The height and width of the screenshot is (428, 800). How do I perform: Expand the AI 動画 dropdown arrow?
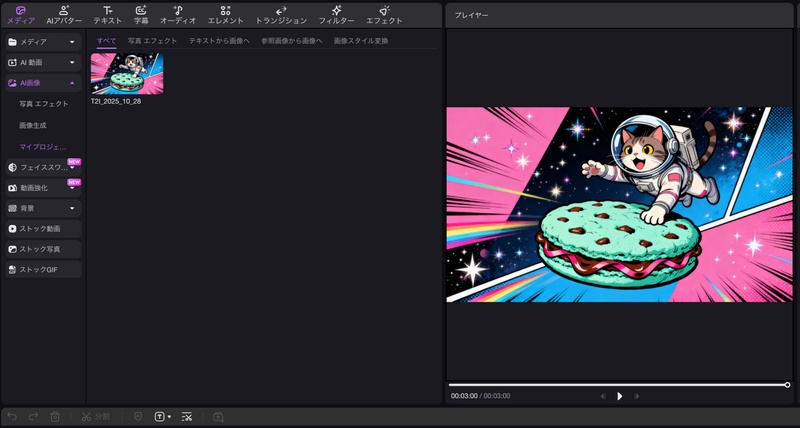click(x=72, y=62)
